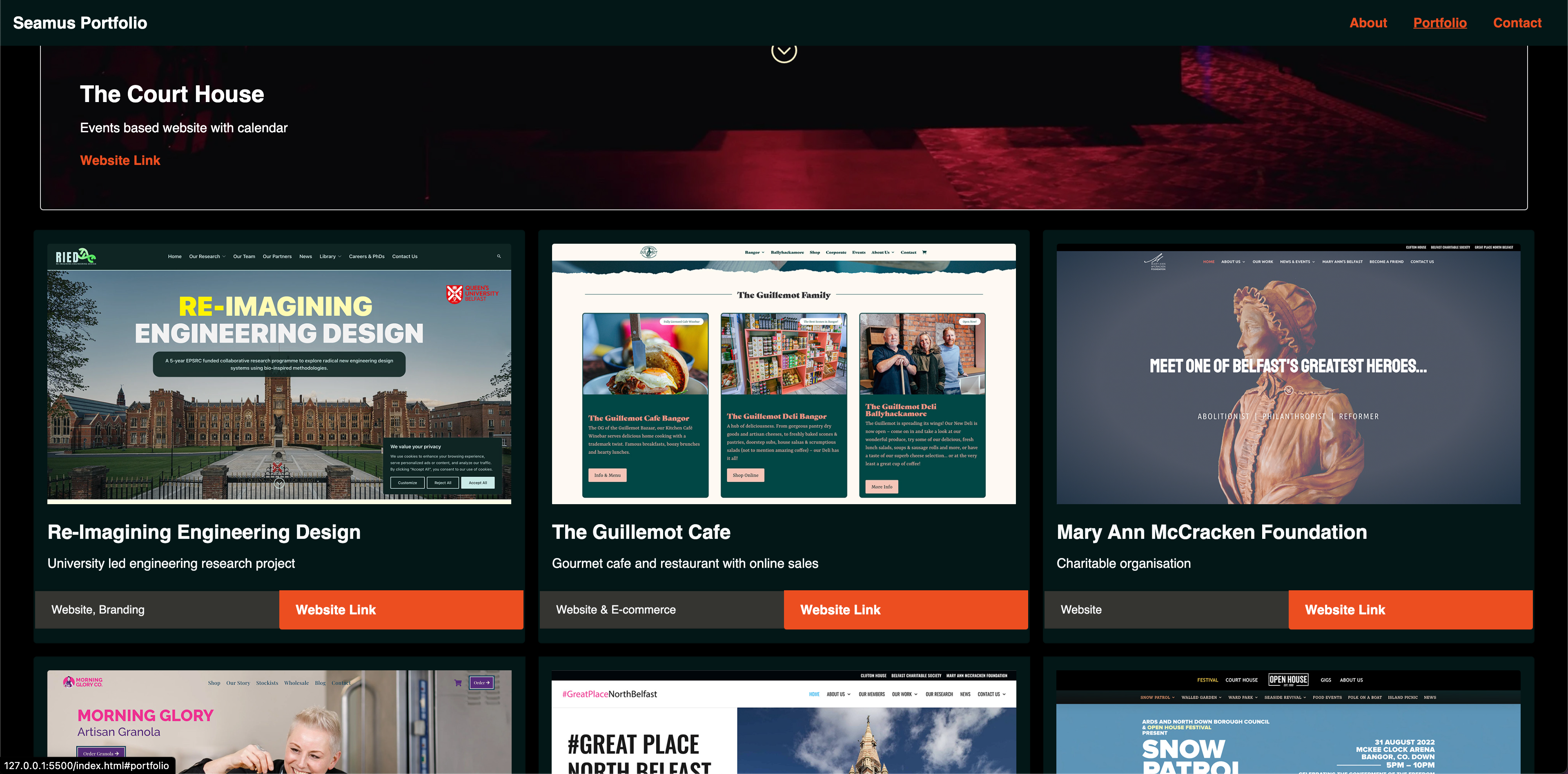1568x774 pixels.
Task: Click The Court House heading
Action: pyautogui.click(x=171, y=94)
